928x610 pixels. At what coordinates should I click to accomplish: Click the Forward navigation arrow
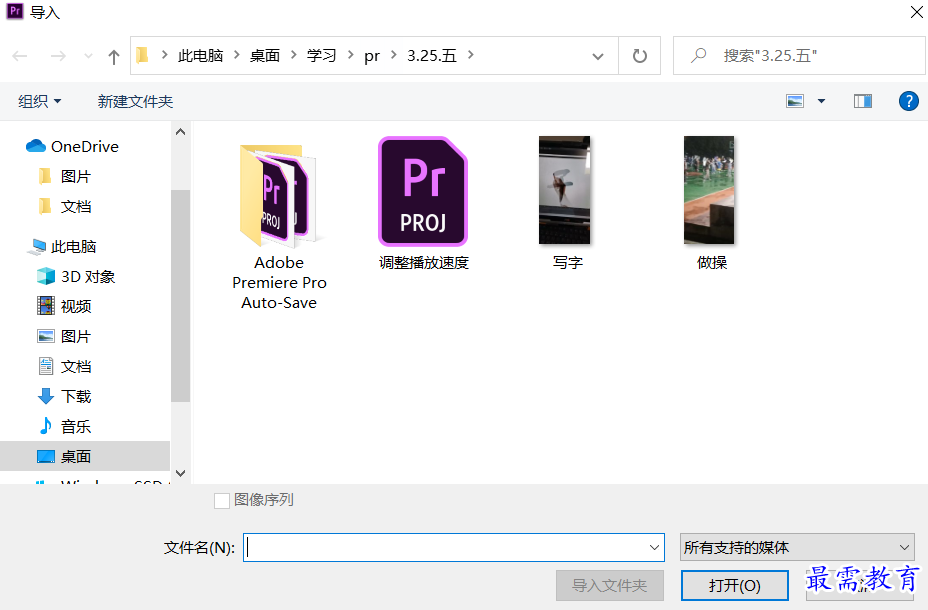[x=58, y=56]
